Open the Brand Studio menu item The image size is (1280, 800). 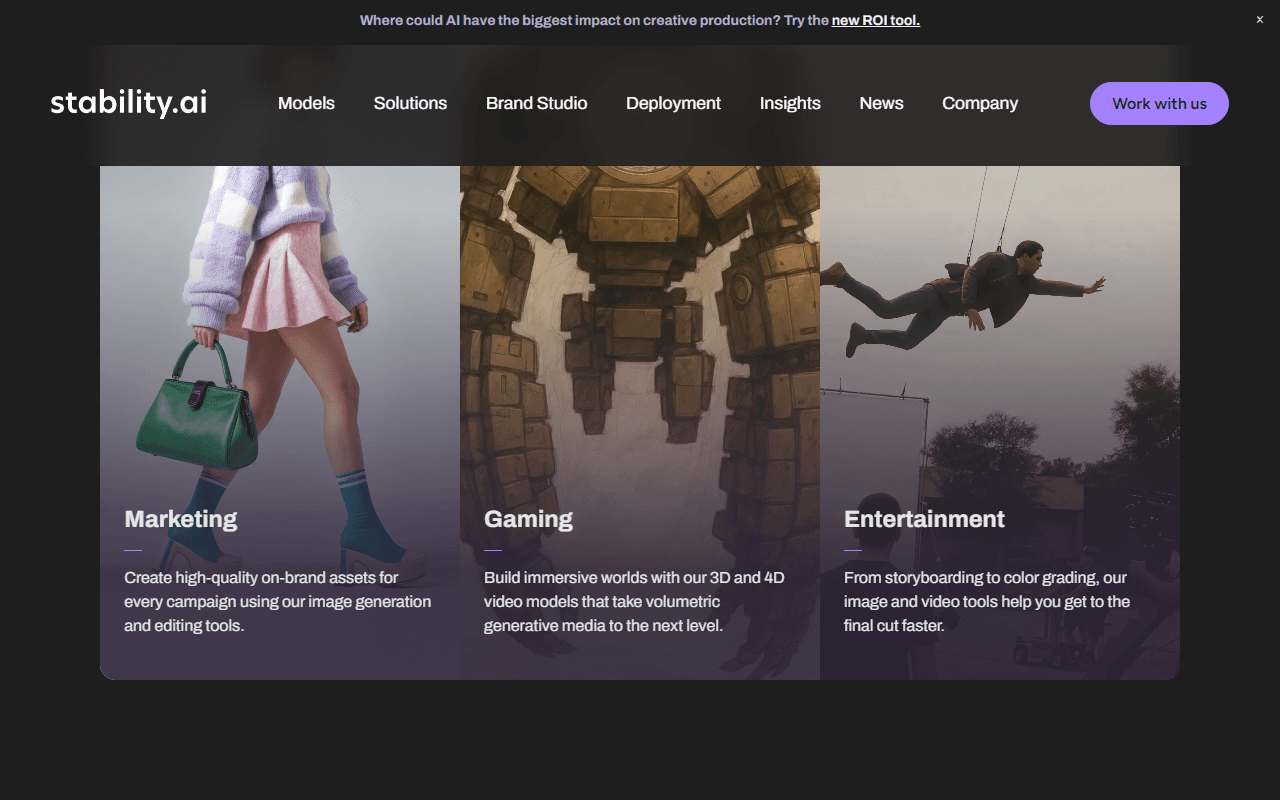coord(536,103)
